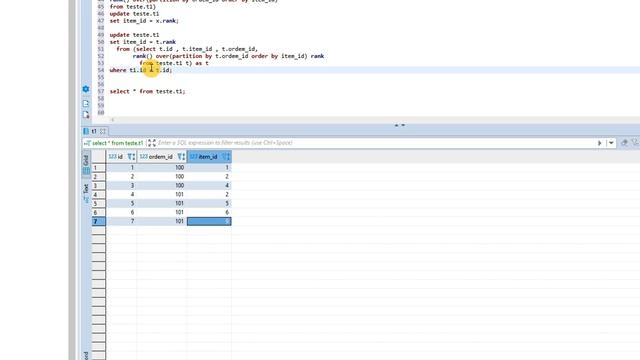Screen dimensions: 640x360
Task: Click the editor horizontal scrollbar left arrow
Action: [x=113, y=120]
